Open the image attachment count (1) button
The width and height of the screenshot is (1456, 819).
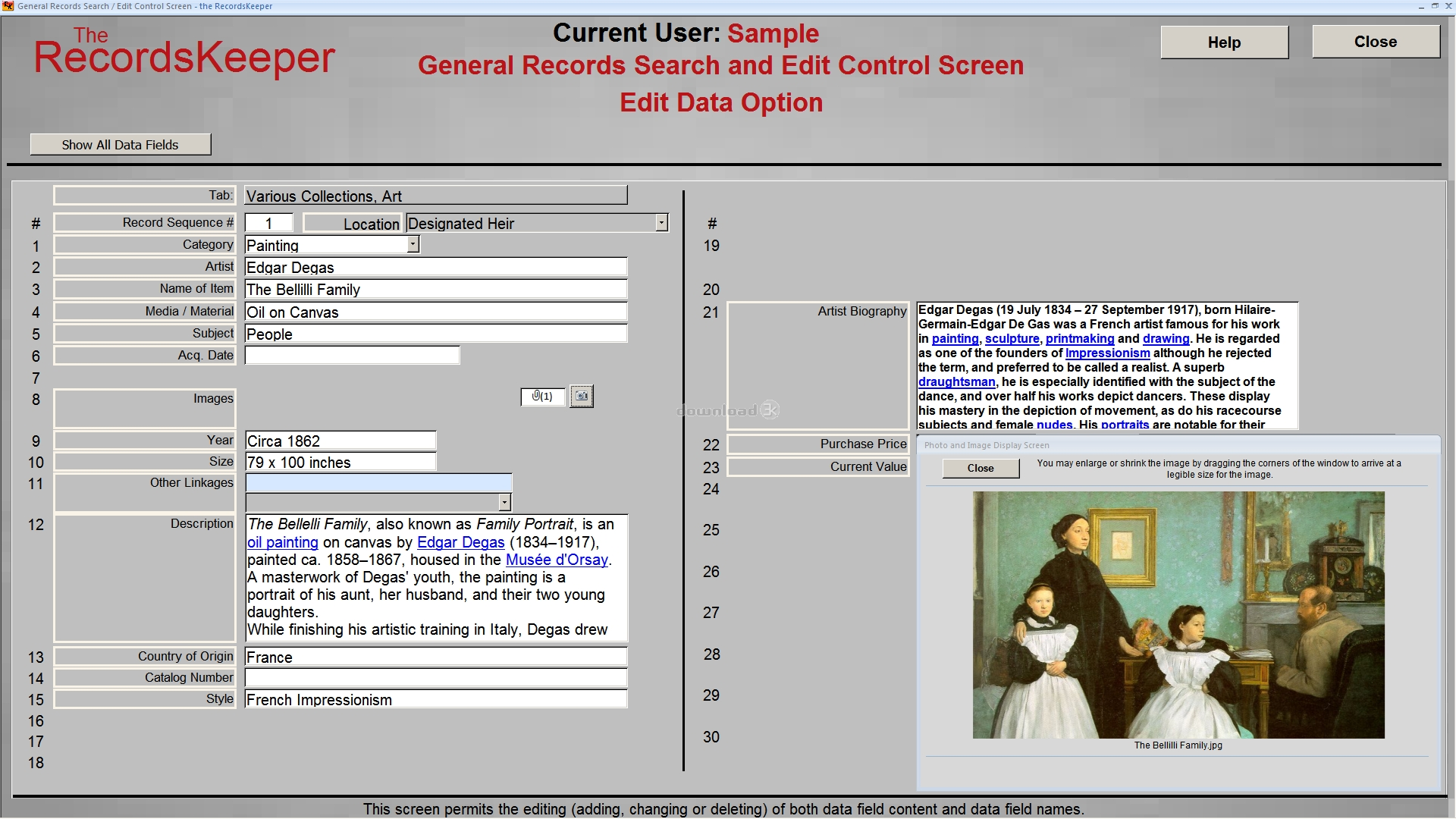pos(543,396)
